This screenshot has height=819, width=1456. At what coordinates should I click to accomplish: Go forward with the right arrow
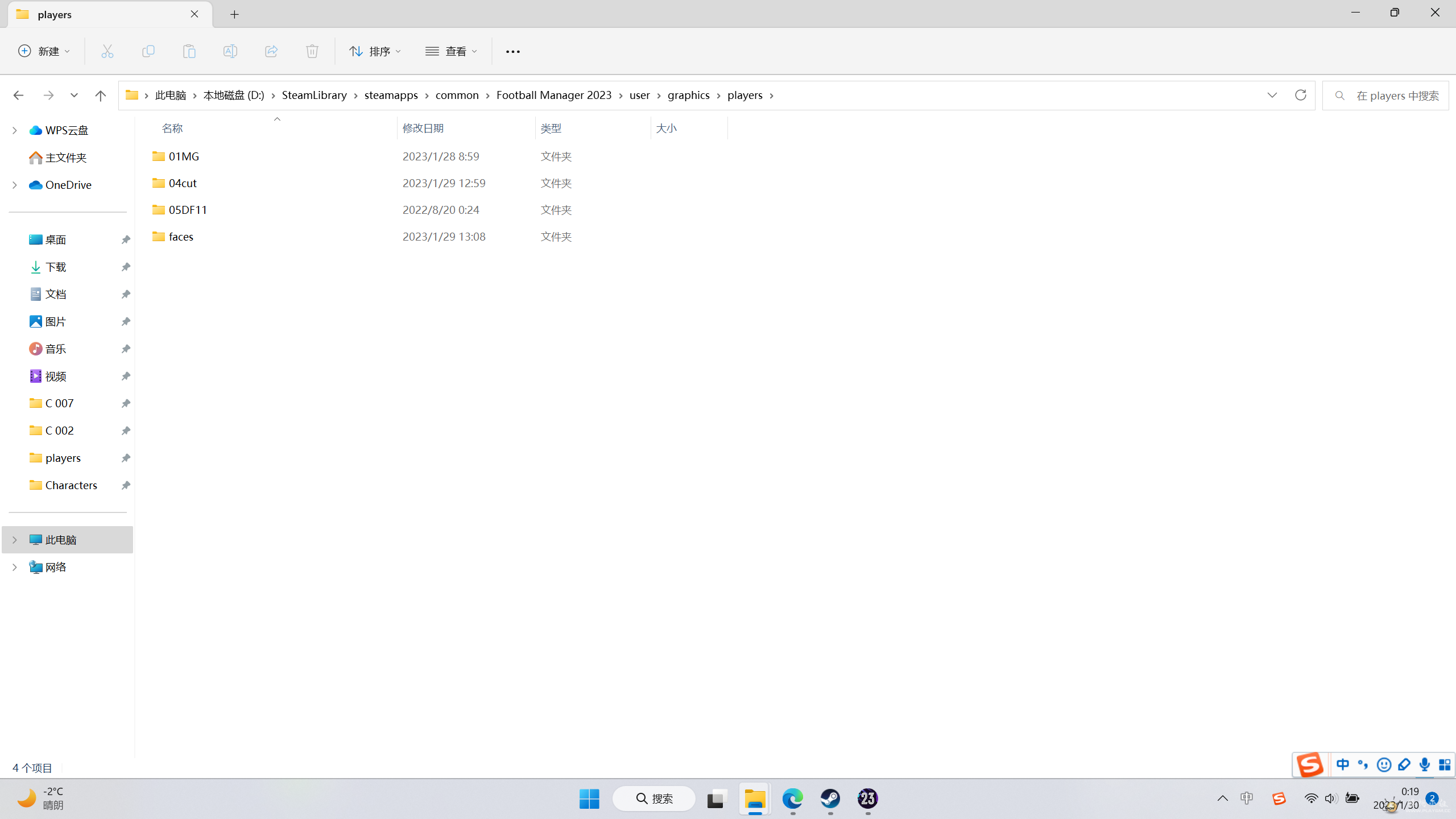point(48,96)
